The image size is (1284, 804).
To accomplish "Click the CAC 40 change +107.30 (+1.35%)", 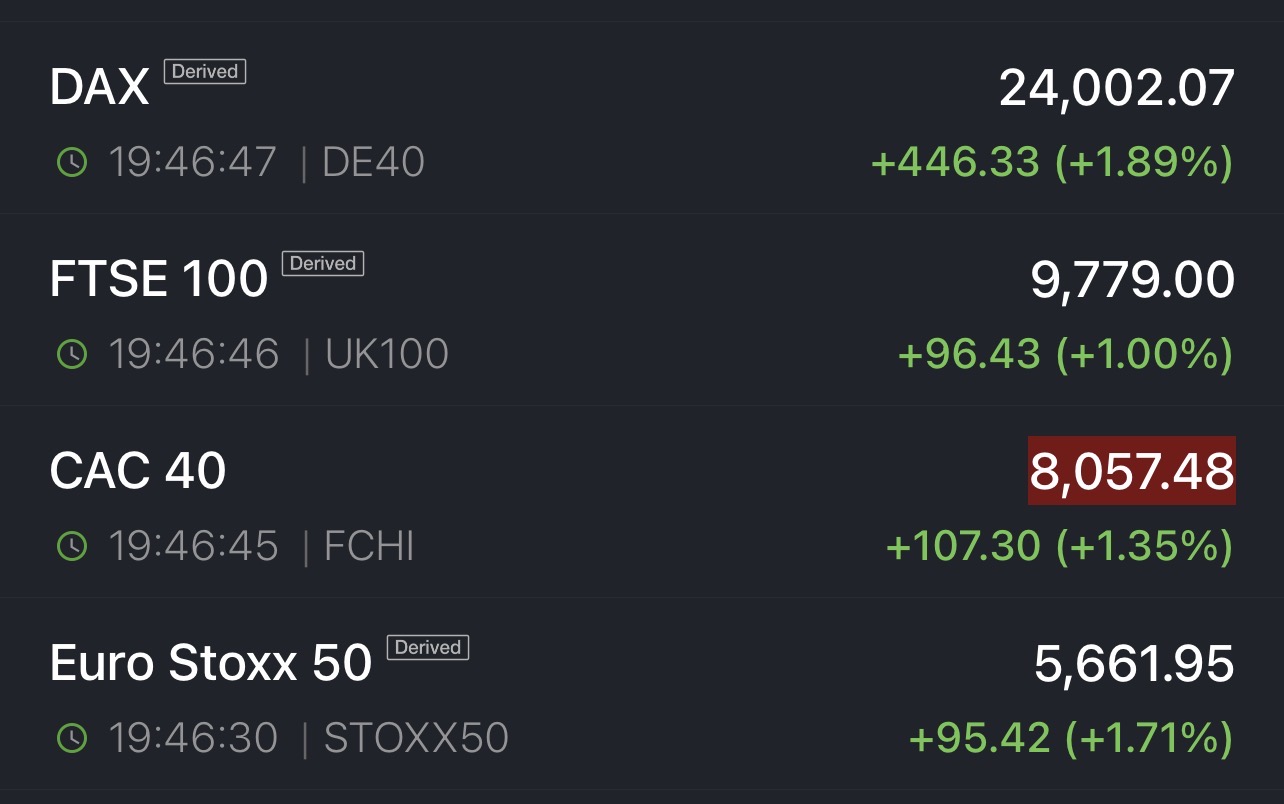I will (x=1059, y=546).
